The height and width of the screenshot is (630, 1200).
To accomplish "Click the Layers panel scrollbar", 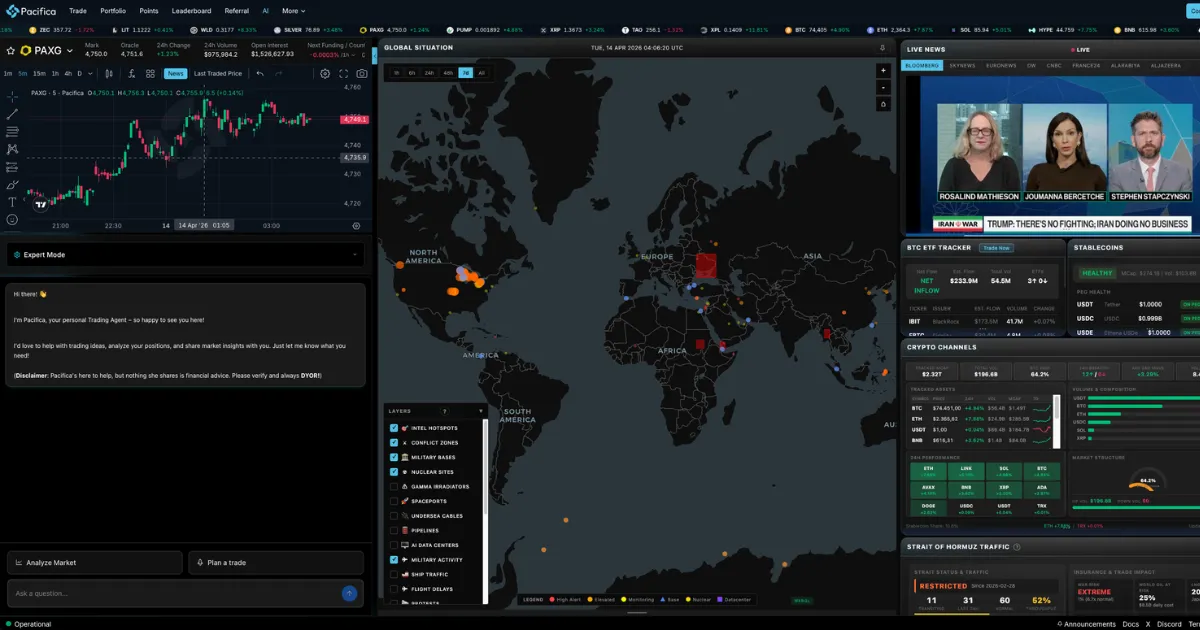I will pyautogui.click(x=486, y=465).
